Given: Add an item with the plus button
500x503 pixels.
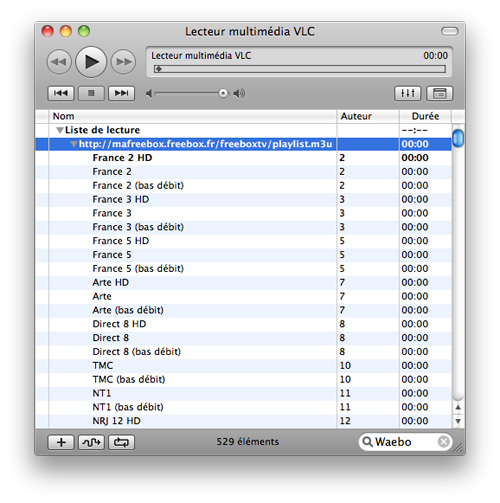Looking at the screenshot, I should click(61, 442).
